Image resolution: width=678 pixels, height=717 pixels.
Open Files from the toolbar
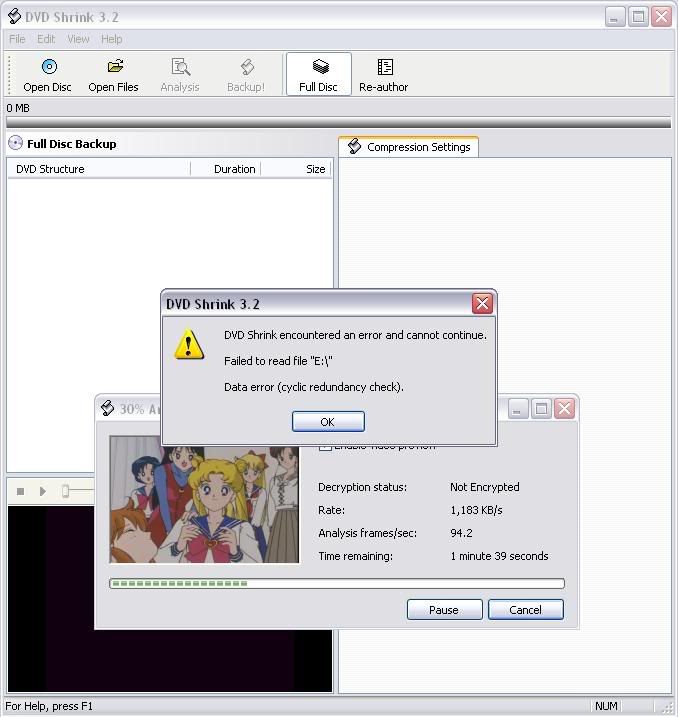coord(113,75)
